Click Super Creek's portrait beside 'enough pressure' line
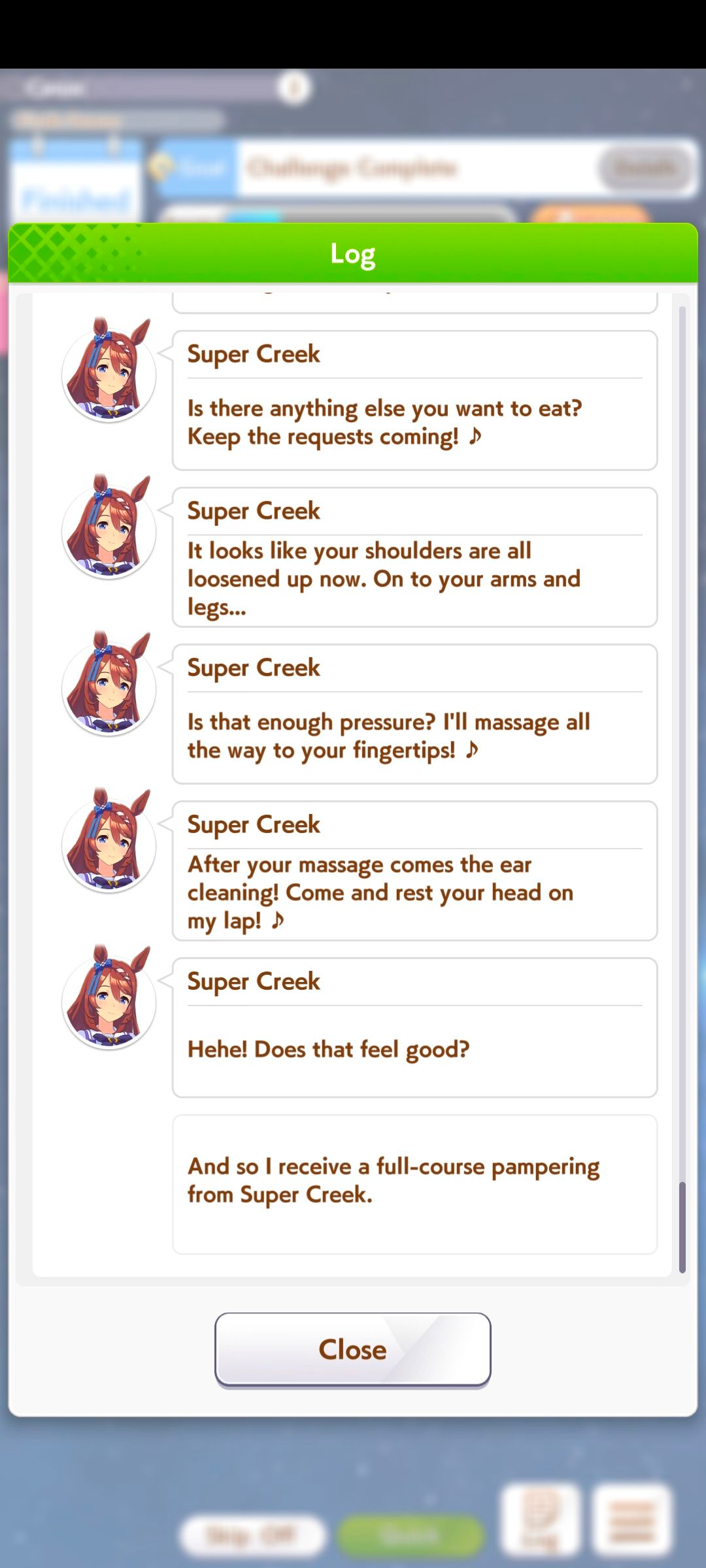Viewport: 706px width, 1568px height. [109, 684]
